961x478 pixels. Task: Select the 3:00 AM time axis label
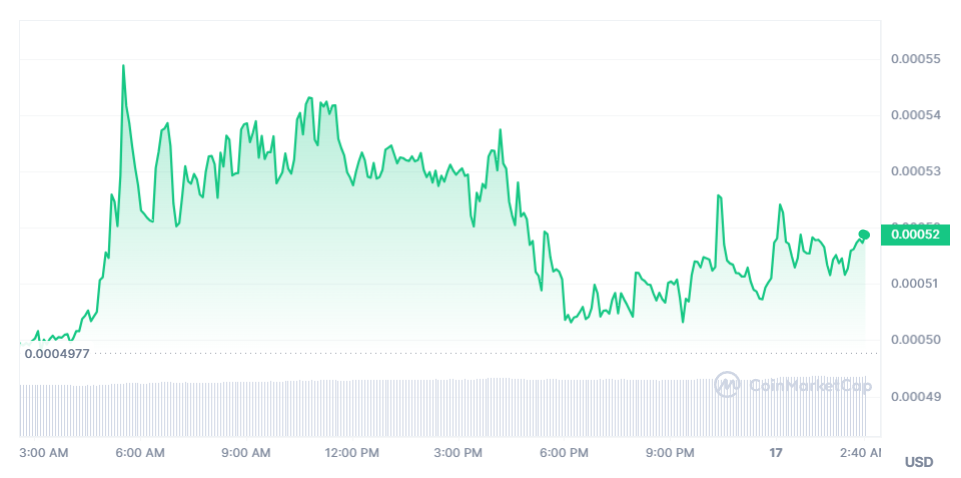click(x=44, y=453)
